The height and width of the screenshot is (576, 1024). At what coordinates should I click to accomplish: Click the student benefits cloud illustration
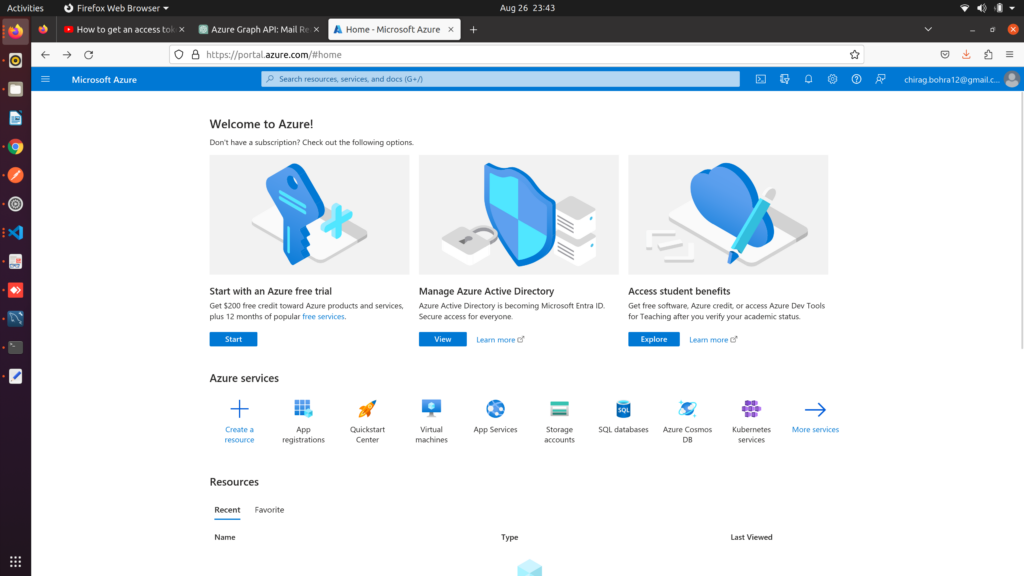pos(728,215)
